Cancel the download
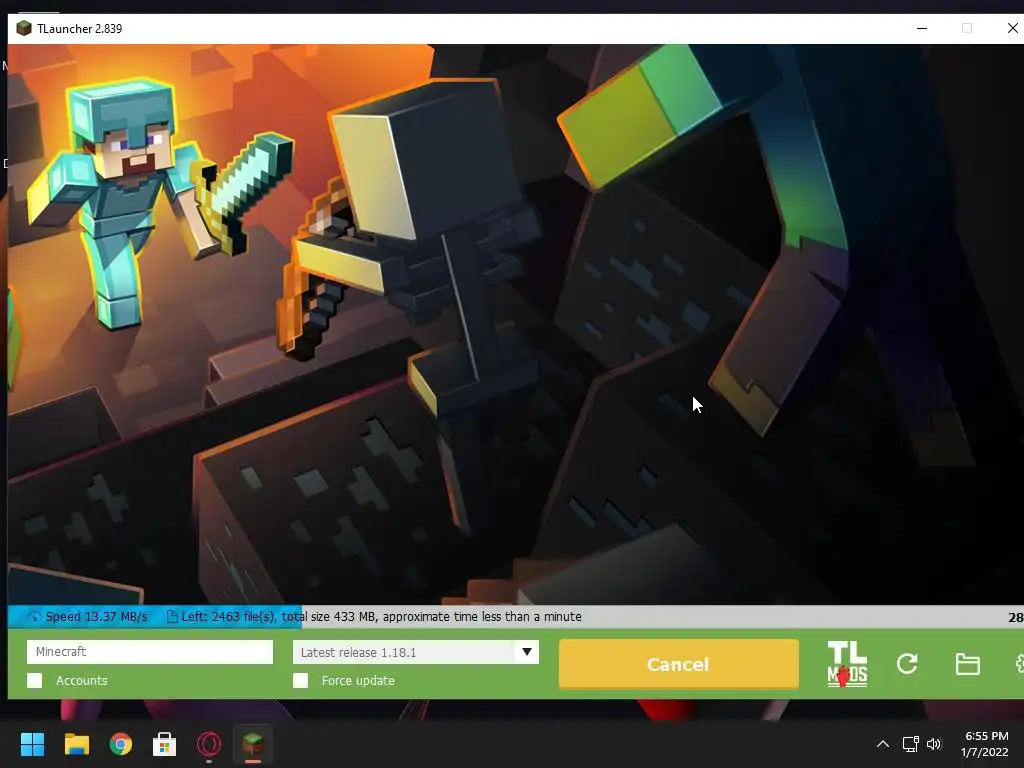1024x768 pixels. [x=679, y=664]
